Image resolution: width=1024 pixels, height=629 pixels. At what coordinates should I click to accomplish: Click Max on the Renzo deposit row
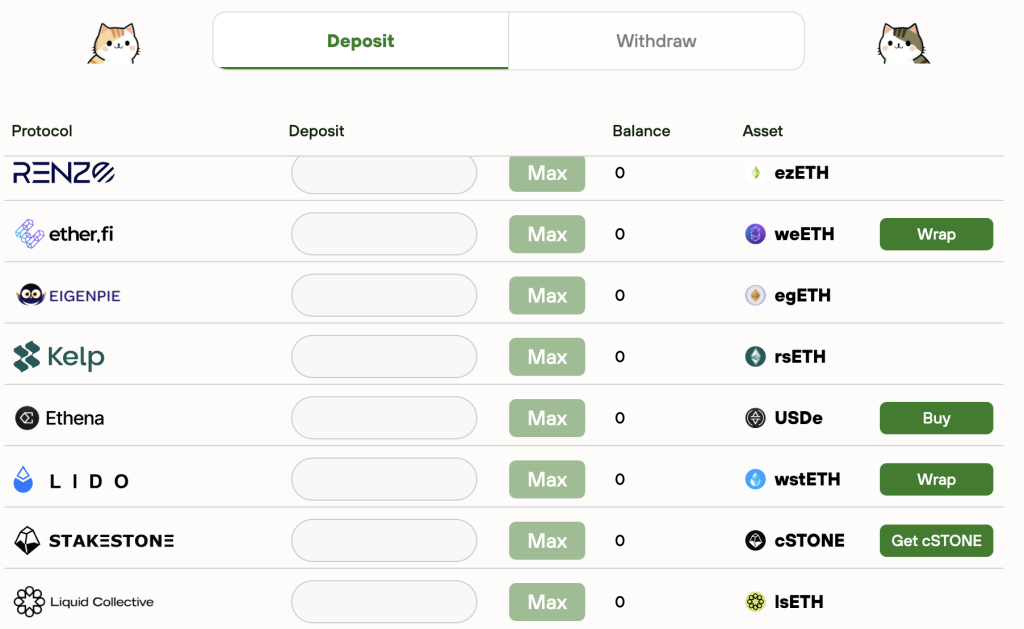pyautogui.click(x=546, y=172)
